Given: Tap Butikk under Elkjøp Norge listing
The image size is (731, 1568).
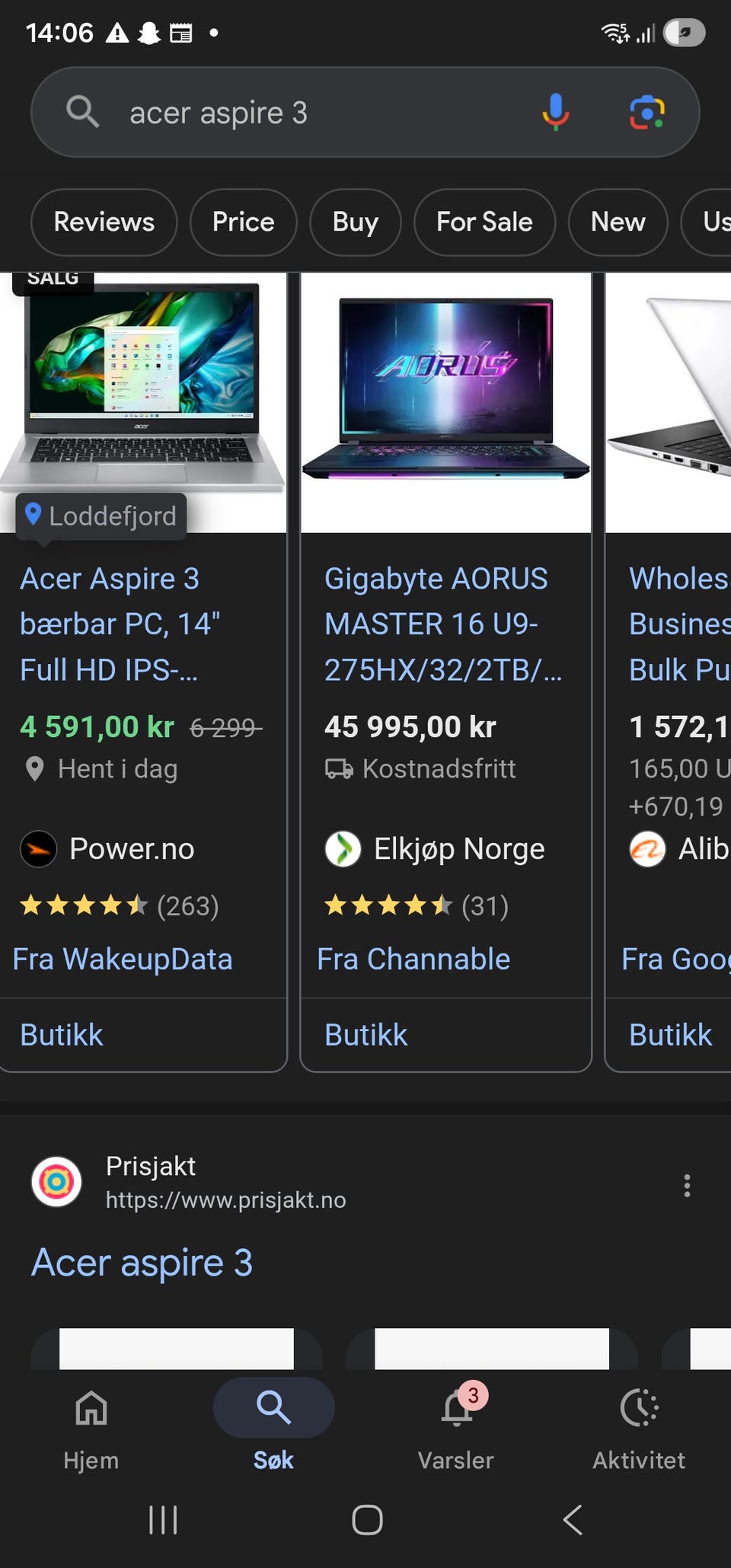Looking at the screenshot, I should tap(366, 1035).
